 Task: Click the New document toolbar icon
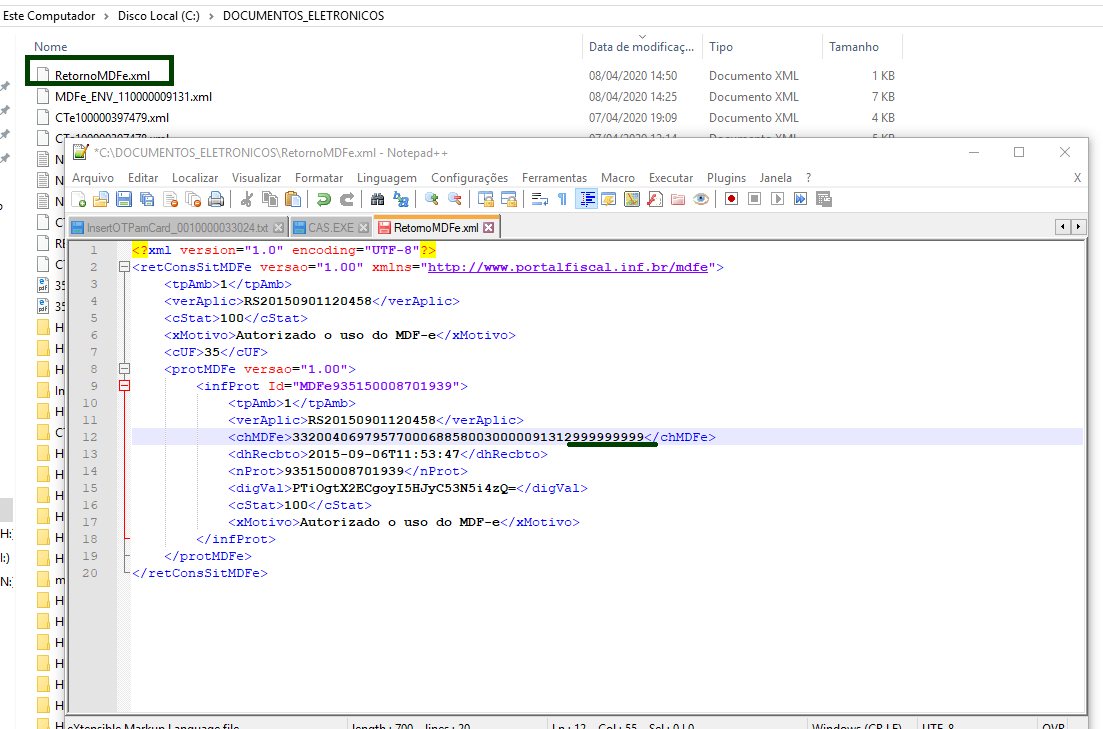pyautogui.click(x=79, y=199)
